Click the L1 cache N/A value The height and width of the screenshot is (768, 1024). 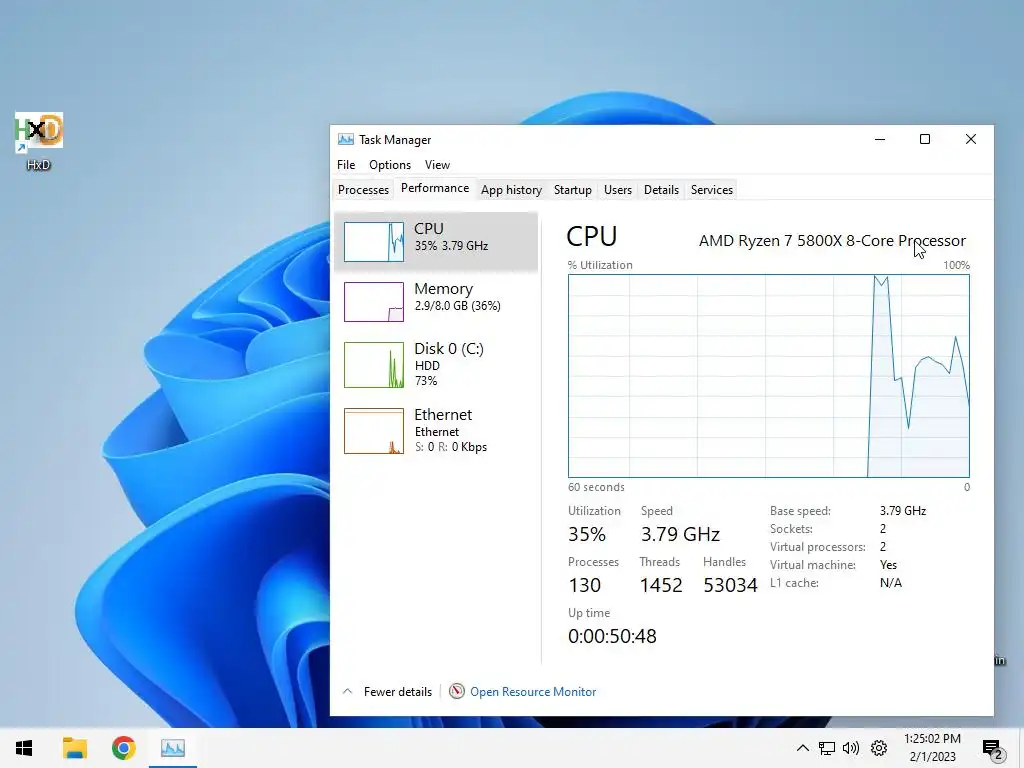point(891,583)
